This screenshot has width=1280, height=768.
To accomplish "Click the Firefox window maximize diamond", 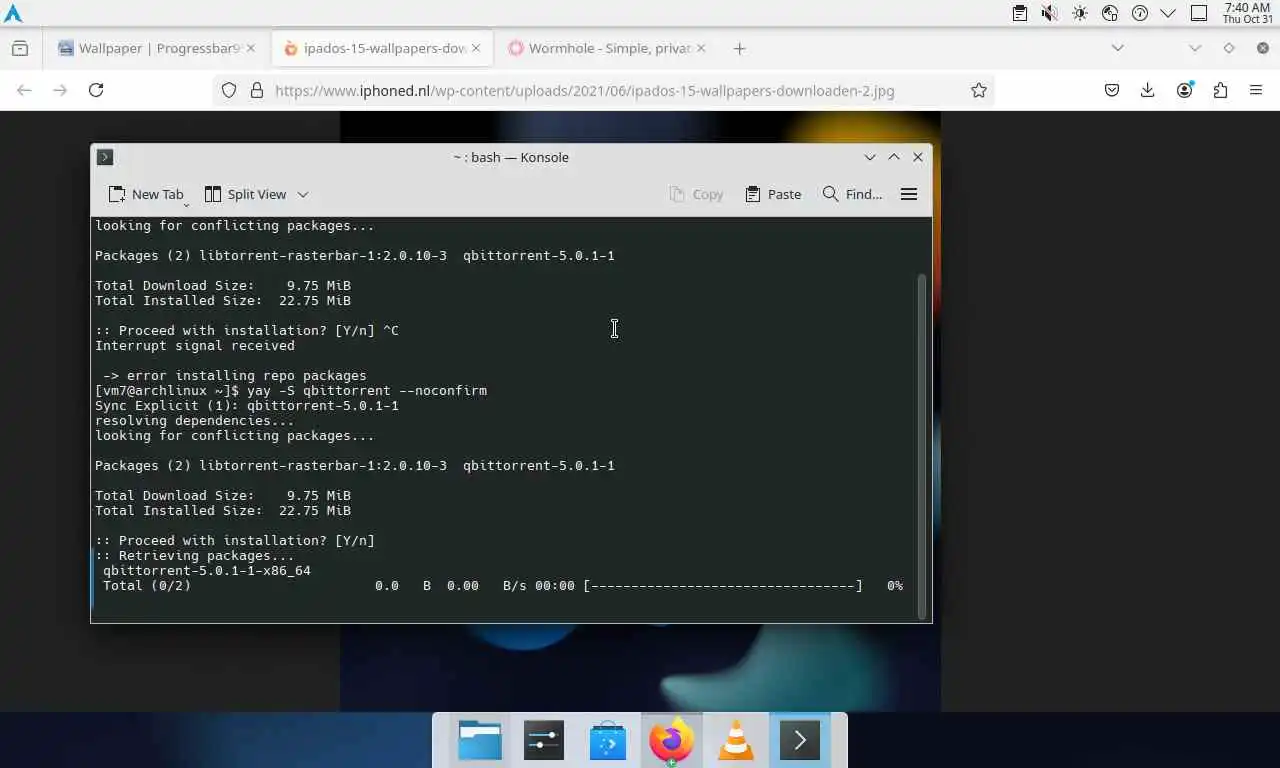I will (1229, 48).
